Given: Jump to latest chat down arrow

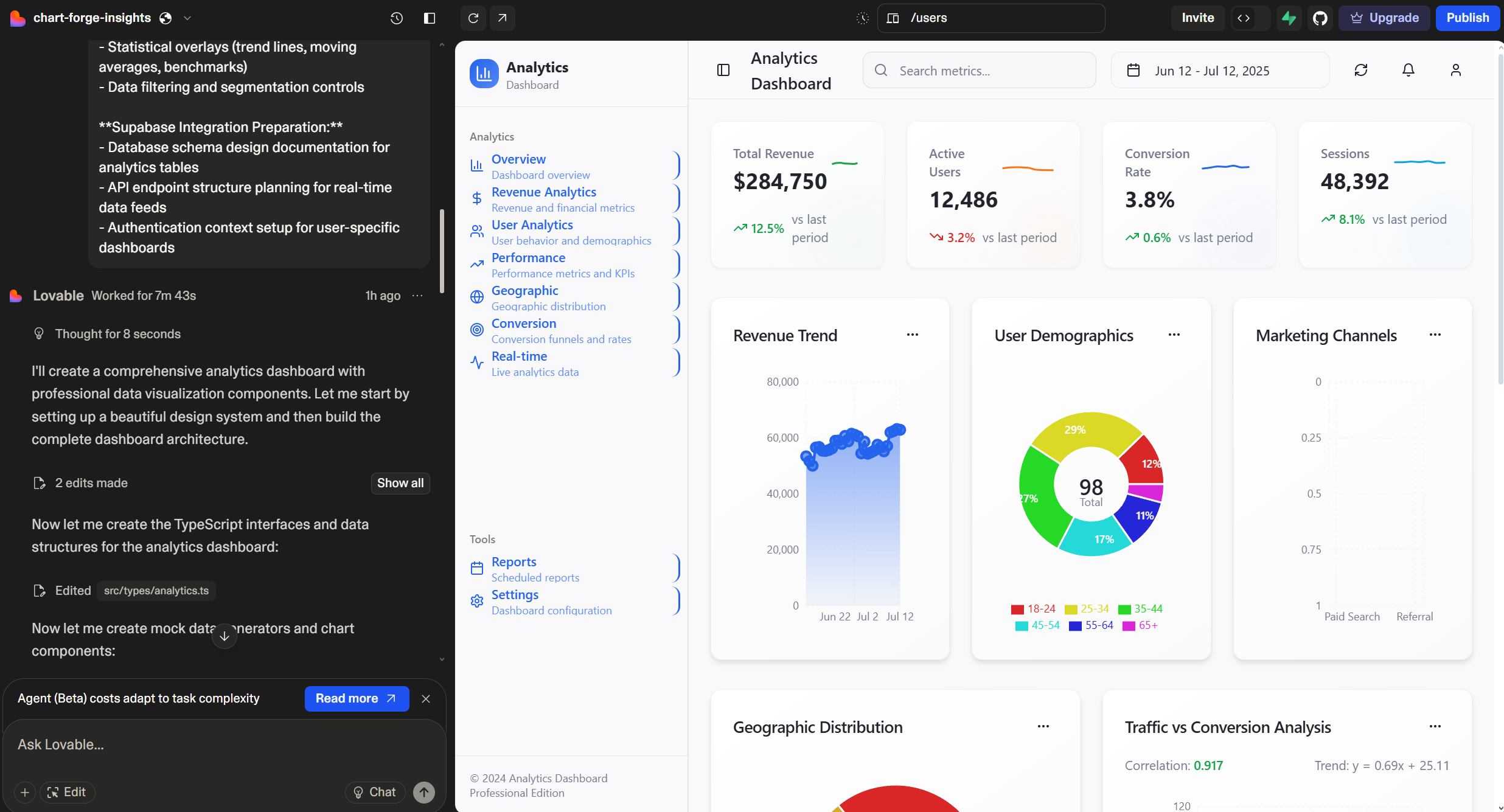Looking at the screenshot, I should coord(225,636).
